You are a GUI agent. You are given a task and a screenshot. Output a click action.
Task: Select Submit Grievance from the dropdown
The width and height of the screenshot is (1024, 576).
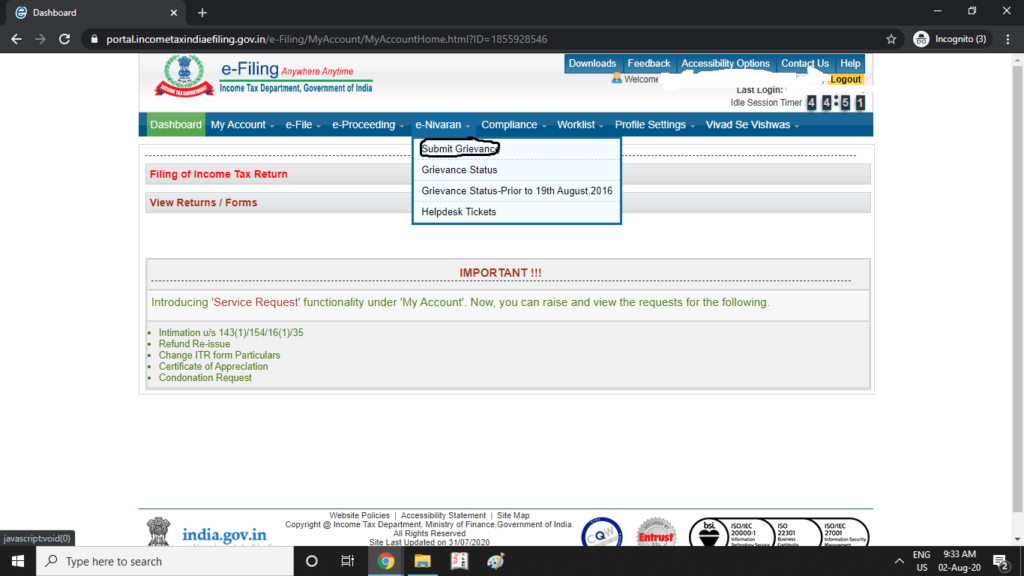tap(459, 149)
